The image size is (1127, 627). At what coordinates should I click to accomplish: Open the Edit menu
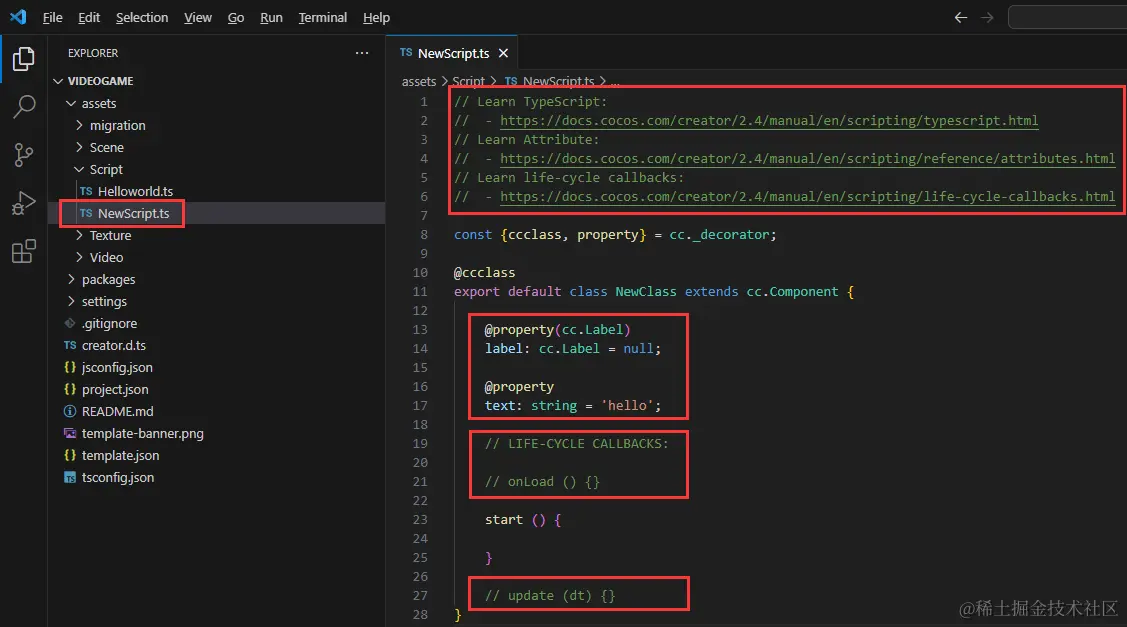tap(89, 17)
